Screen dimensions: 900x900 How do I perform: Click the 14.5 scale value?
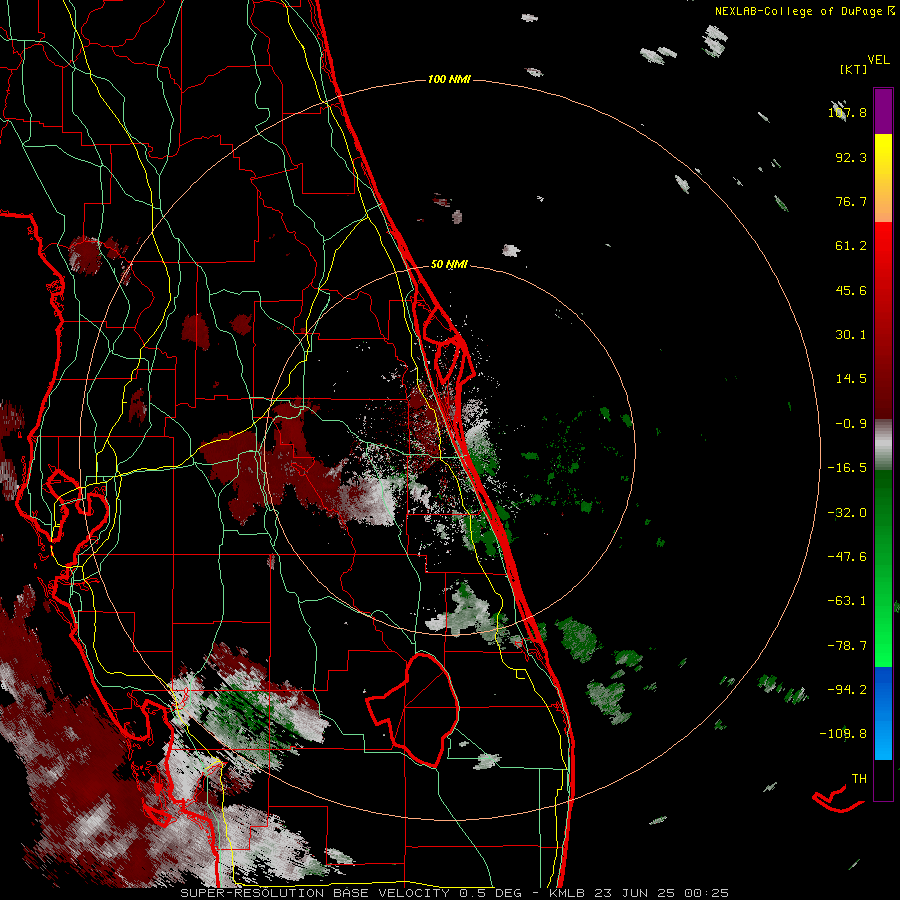[x=851, y=379]
